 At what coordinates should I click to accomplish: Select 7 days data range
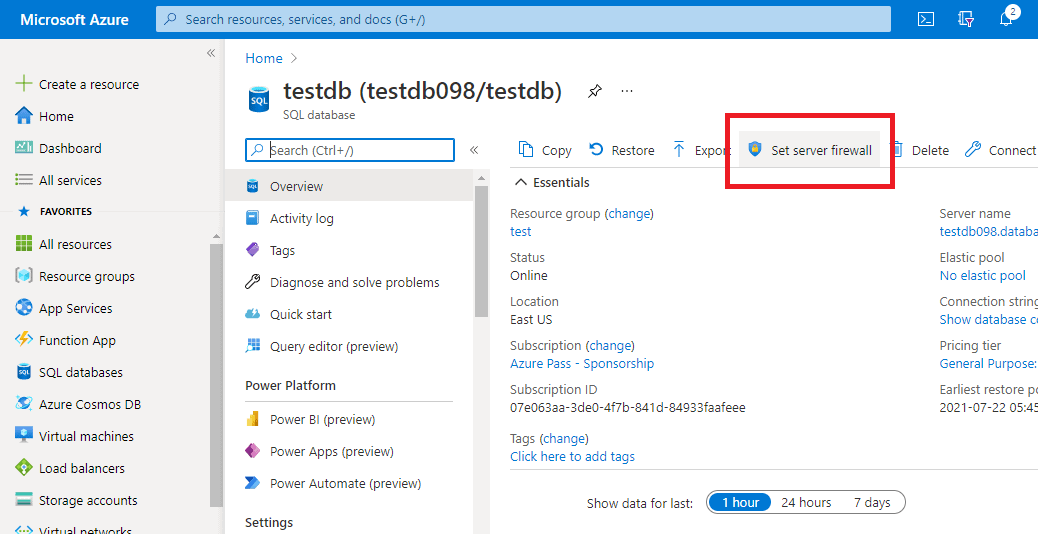click(872, 502)
